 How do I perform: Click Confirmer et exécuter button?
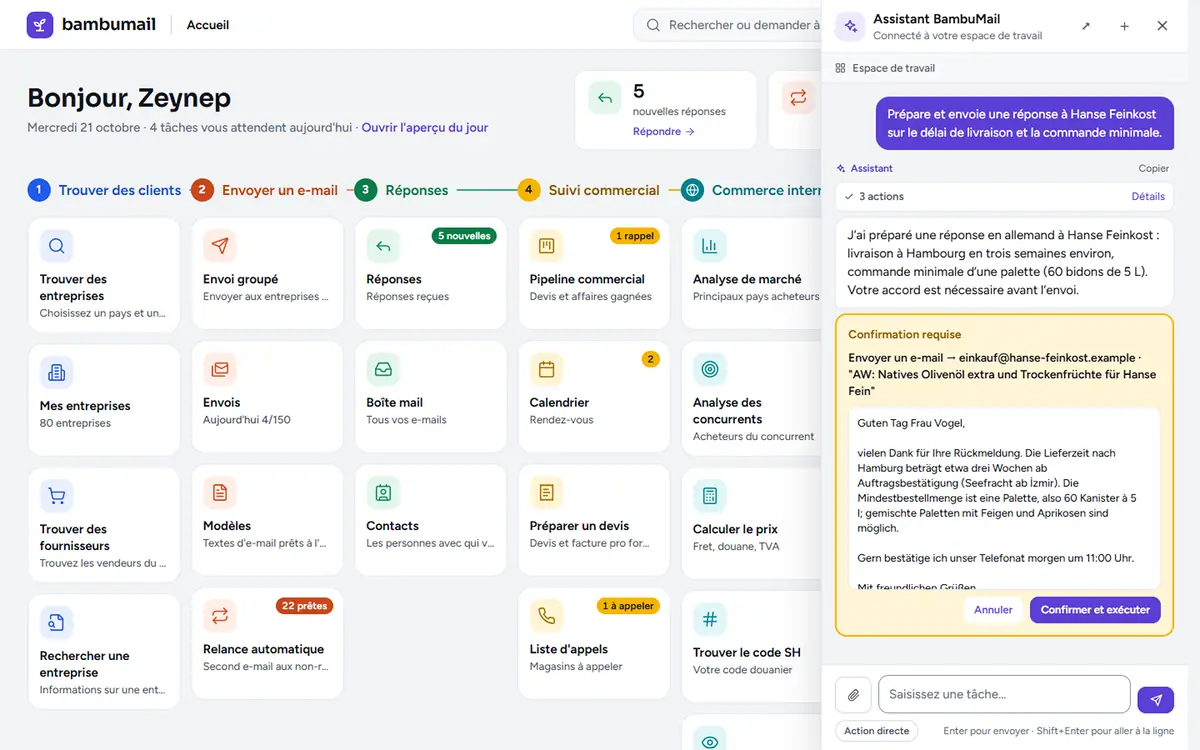tap(1095, 610)
